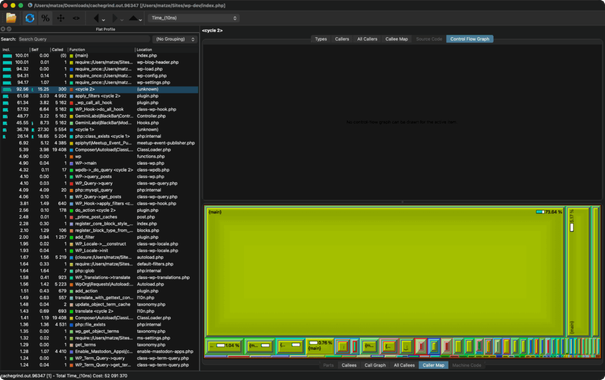Toggle relative percentage display with the % button

pyautogui.click(x=45, y=18)
